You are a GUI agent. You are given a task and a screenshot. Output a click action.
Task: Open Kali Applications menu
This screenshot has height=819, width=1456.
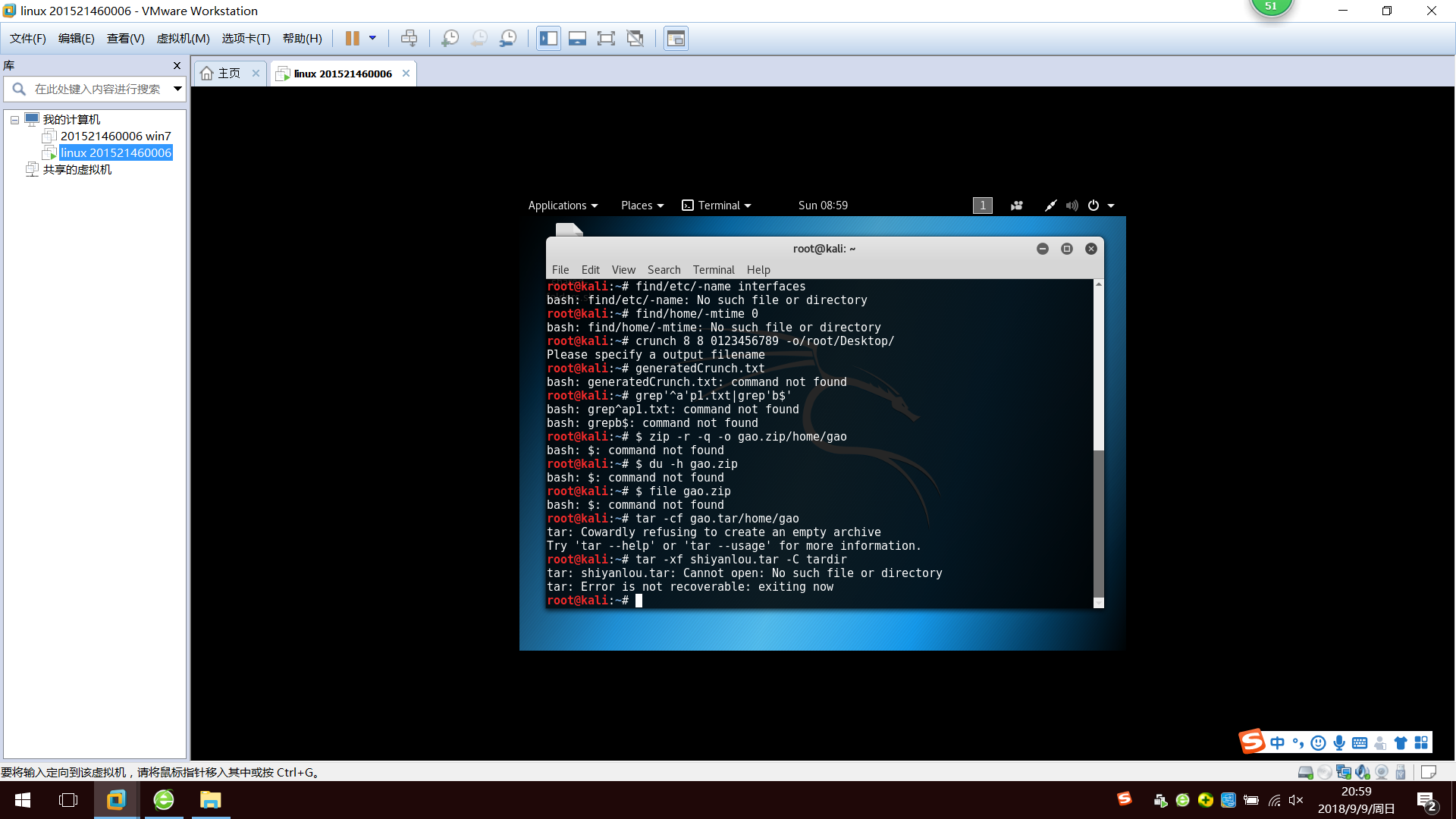pos(563,206)
